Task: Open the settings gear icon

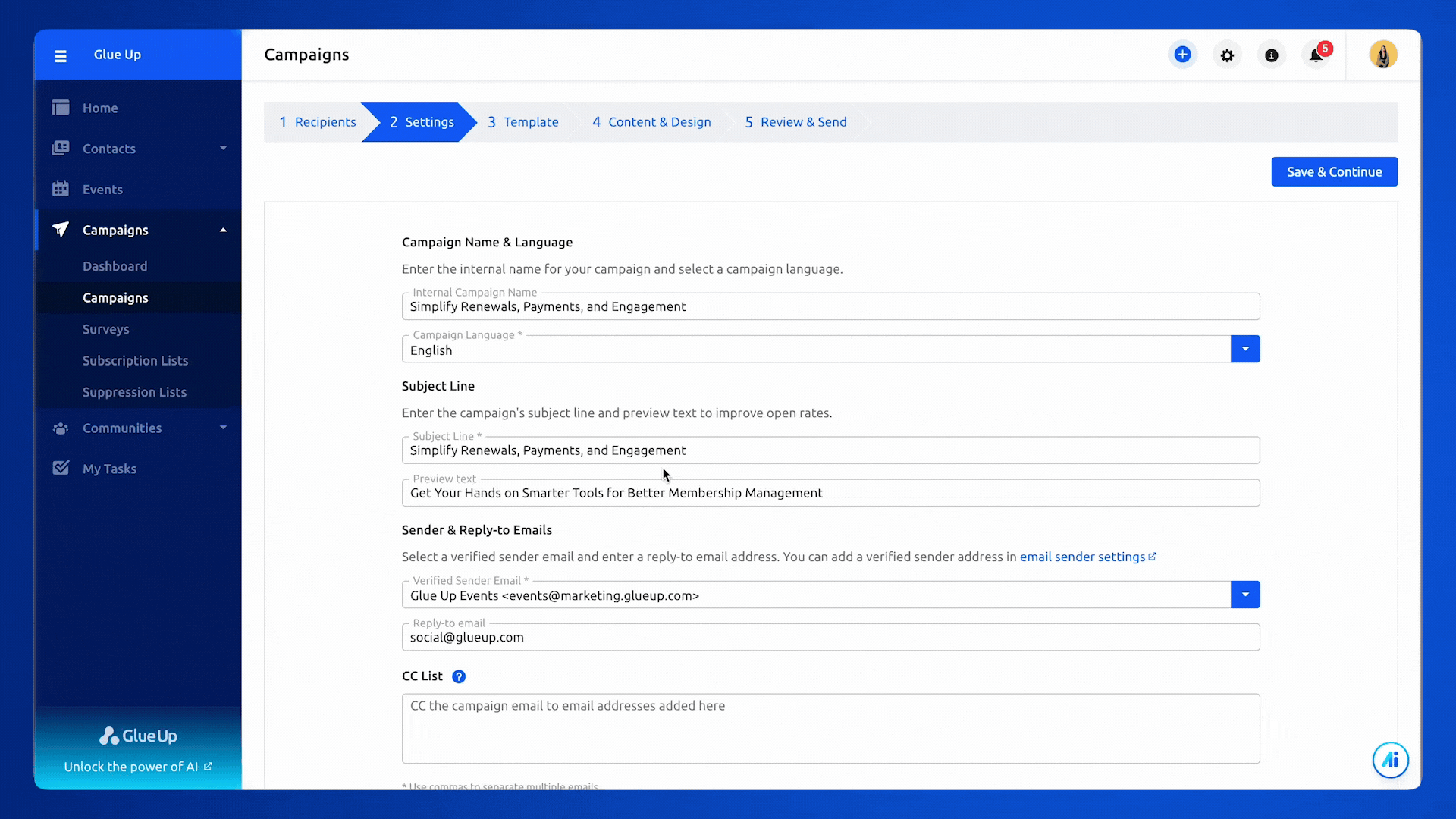Action: click(x=1227, y=55)
